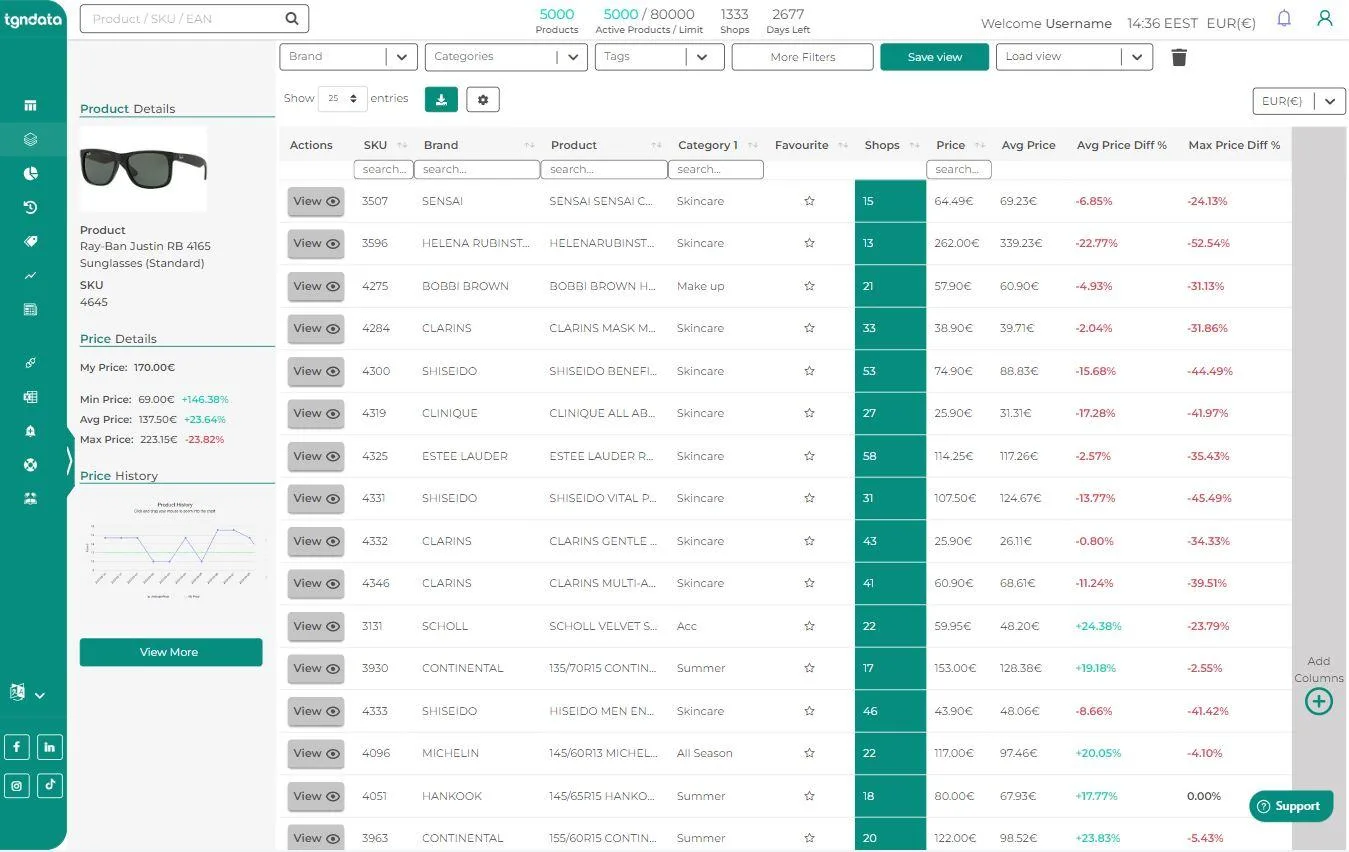Click View button for SKU 4096 MICHELIN
The height and width of the screenshot is (852, 1349).
[316, 753]
